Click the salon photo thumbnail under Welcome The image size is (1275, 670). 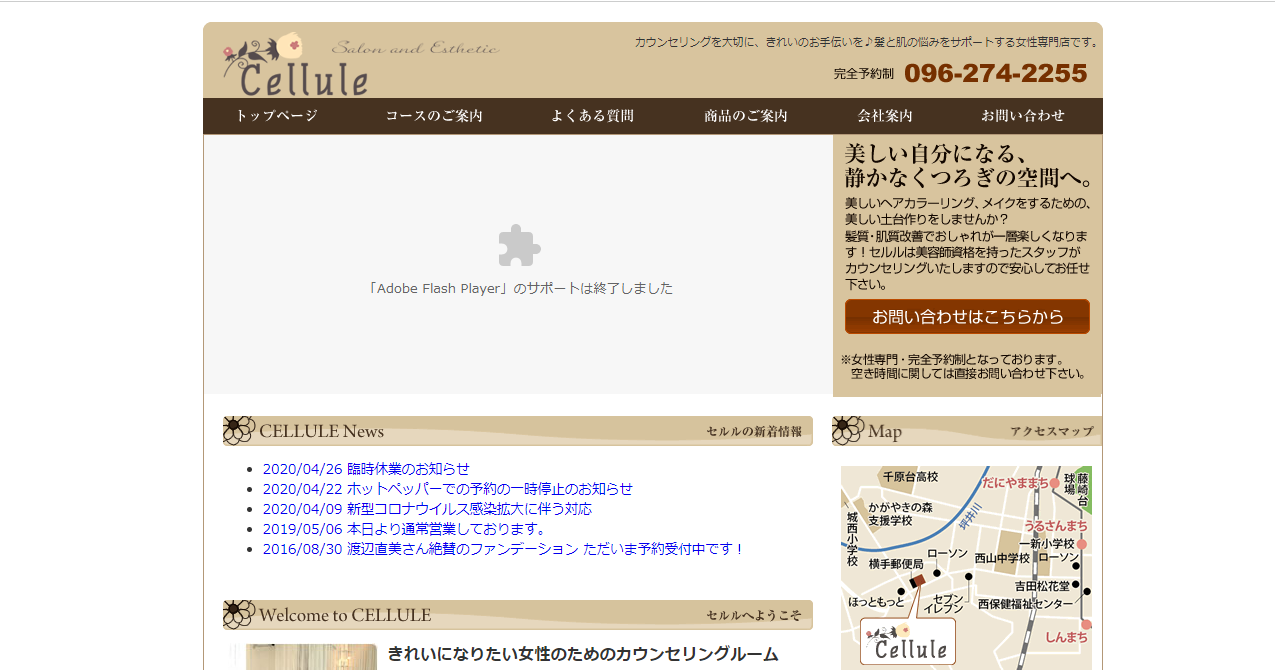point(311,657)
